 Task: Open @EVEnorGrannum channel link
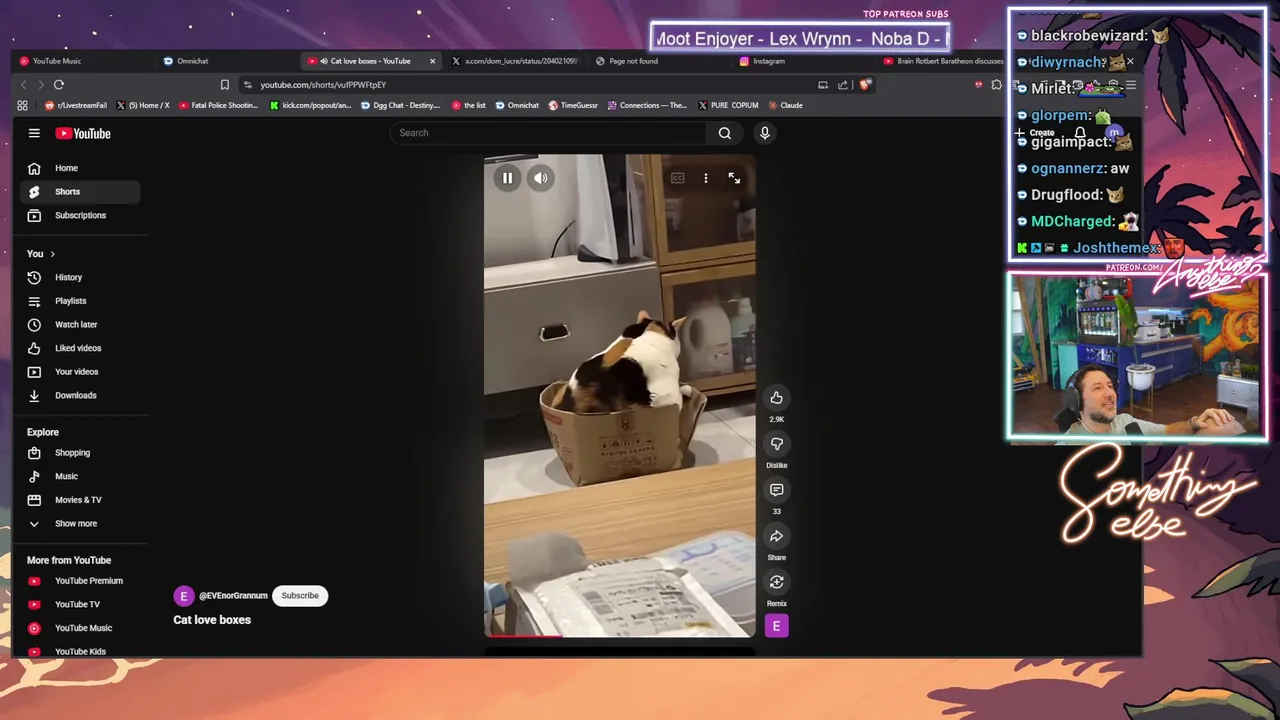[233, 596]
